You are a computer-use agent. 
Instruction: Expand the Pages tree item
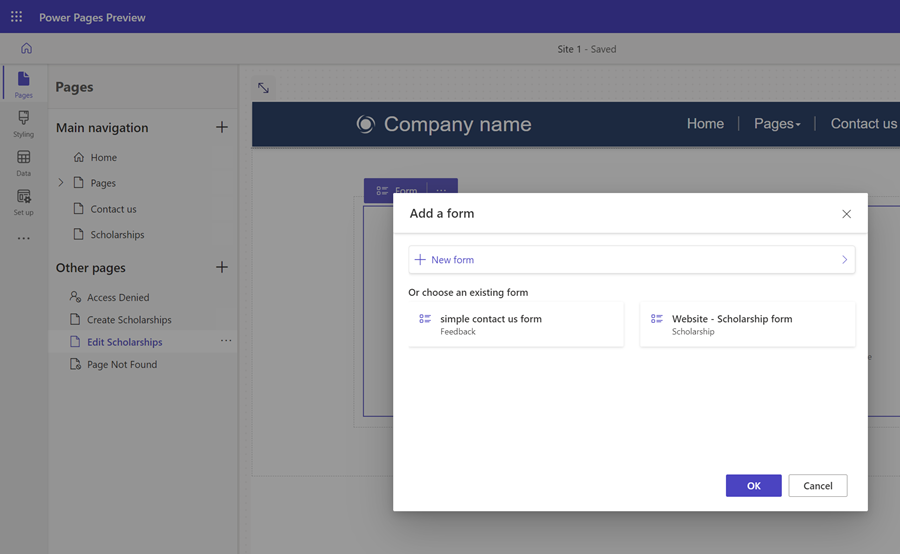61,183
